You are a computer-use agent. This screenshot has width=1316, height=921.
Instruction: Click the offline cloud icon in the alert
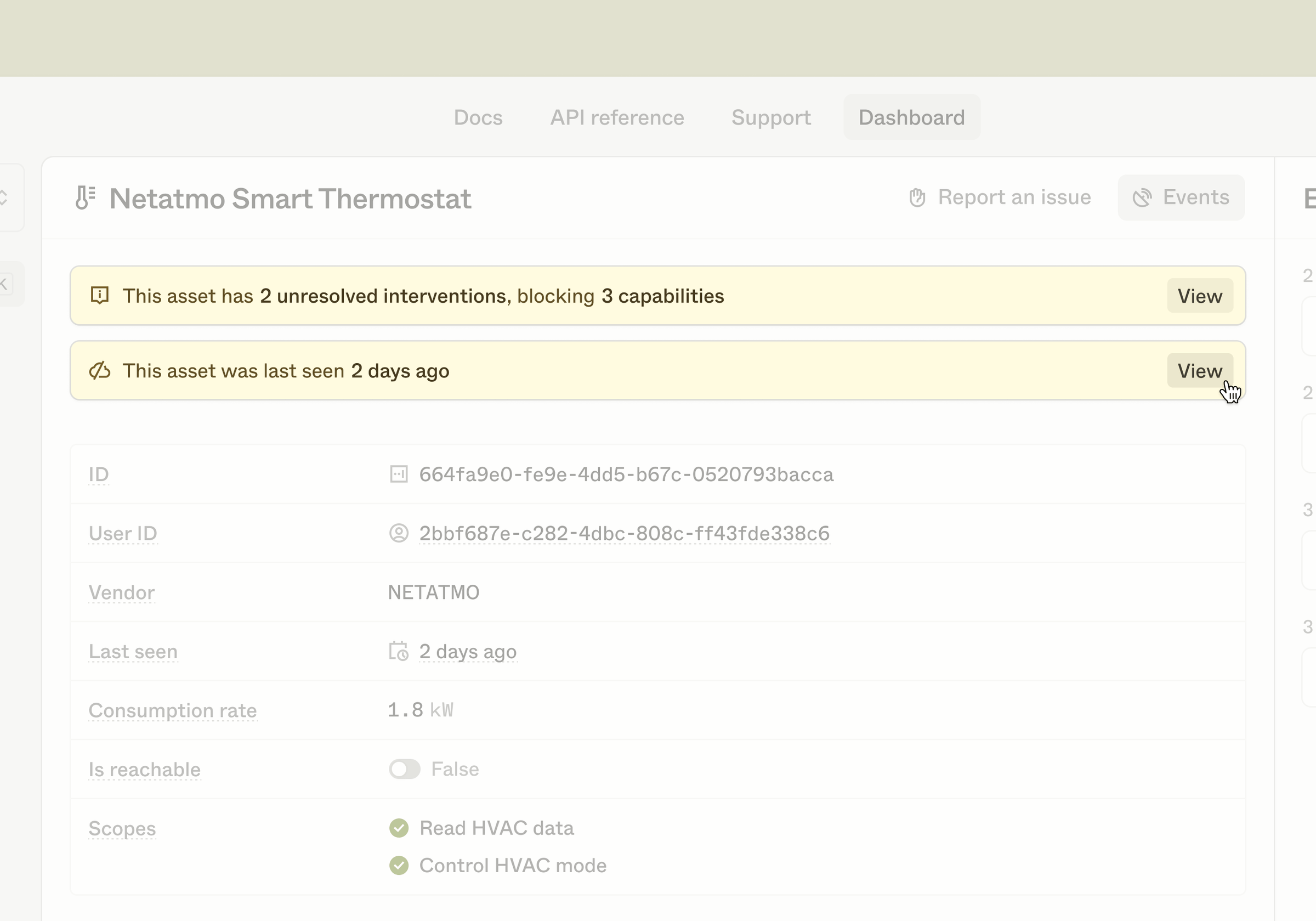(100, 370)
